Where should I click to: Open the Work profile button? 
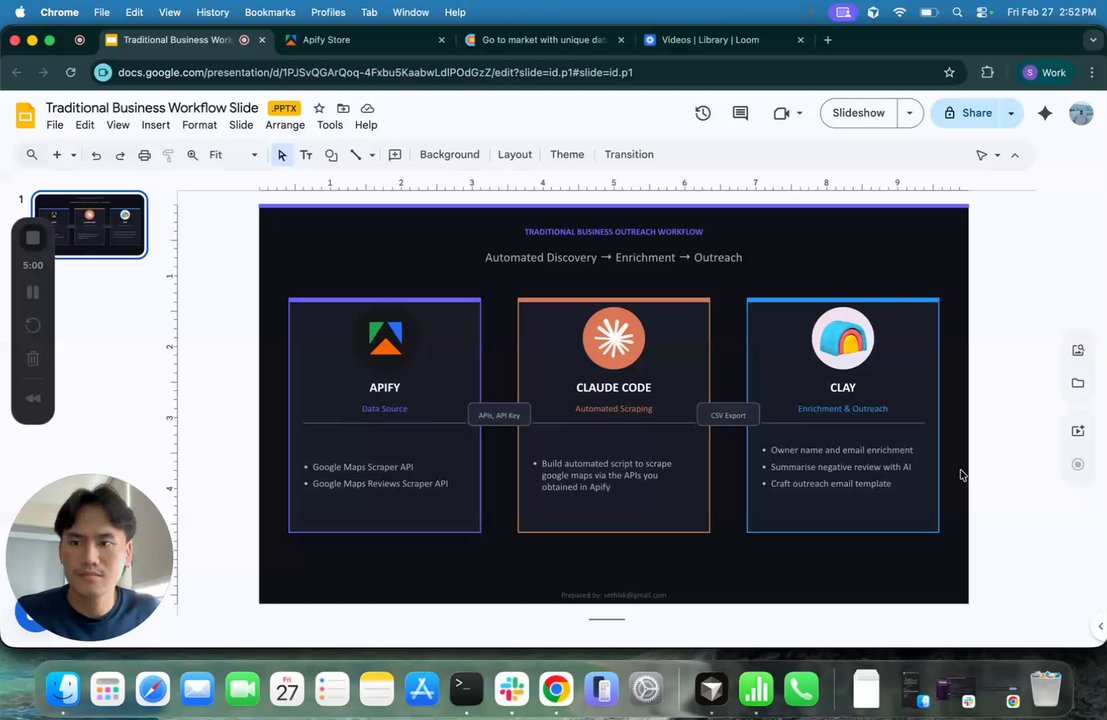coord(1044,72)
